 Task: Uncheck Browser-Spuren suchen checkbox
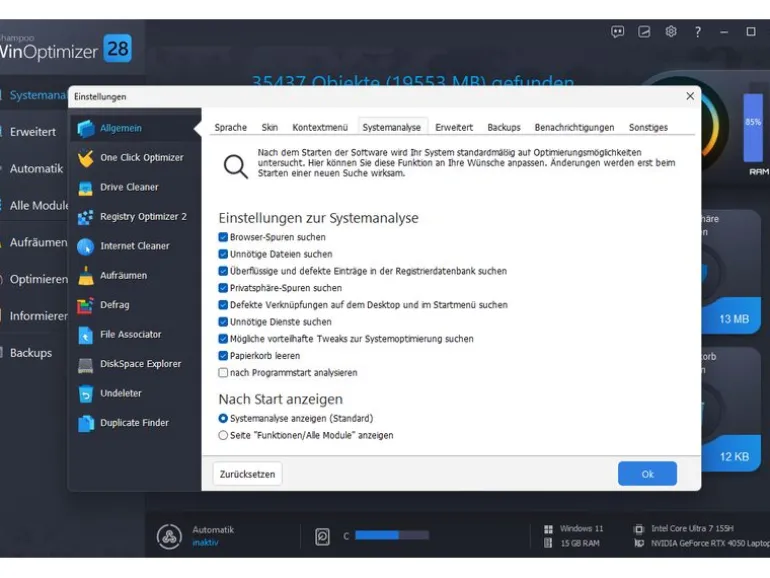223,237
